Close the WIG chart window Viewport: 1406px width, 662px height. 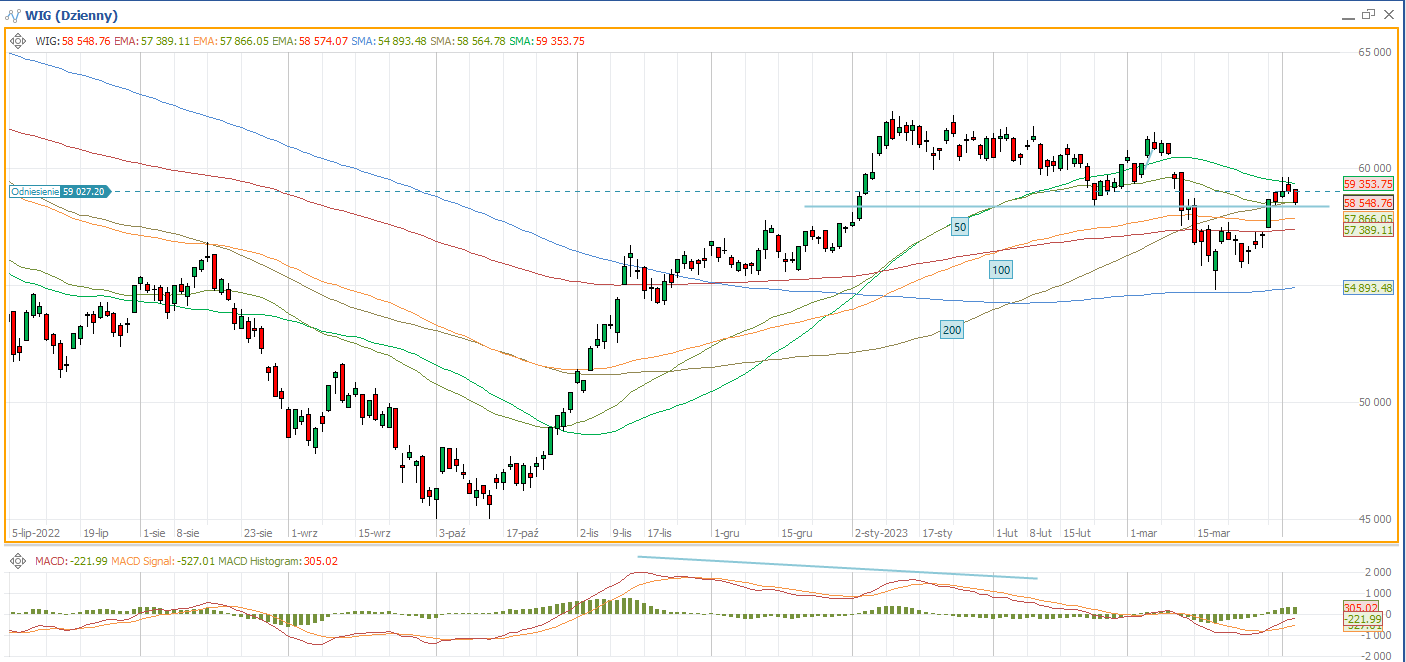click(x=1389, y=14)
